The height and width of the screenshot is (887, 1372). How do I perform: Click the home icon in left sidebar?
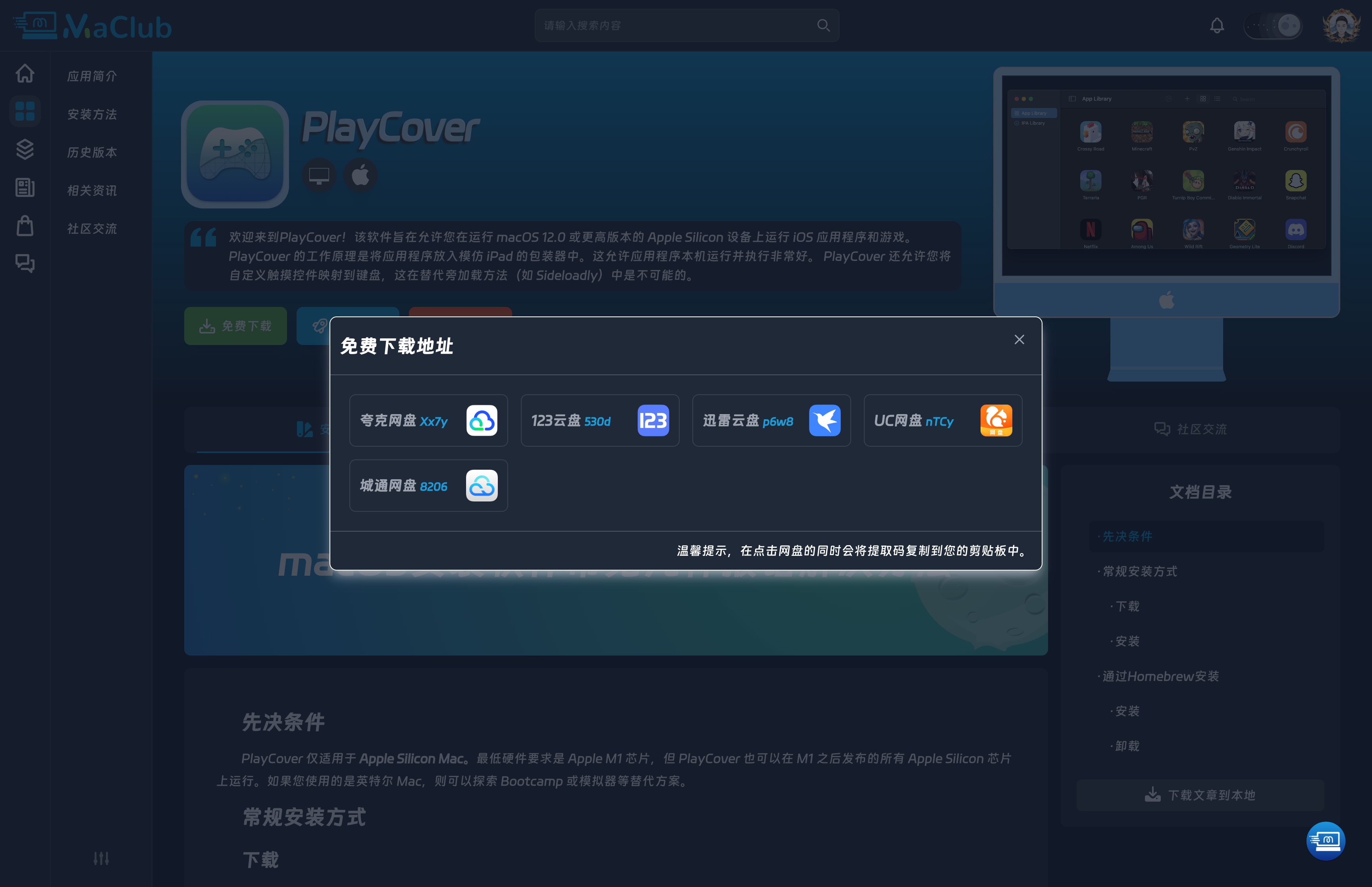tap(25, 73)
